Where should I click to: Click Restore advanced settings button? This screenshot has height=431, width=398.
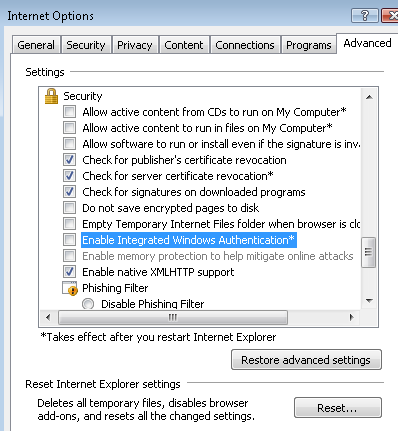pos(306,360)
